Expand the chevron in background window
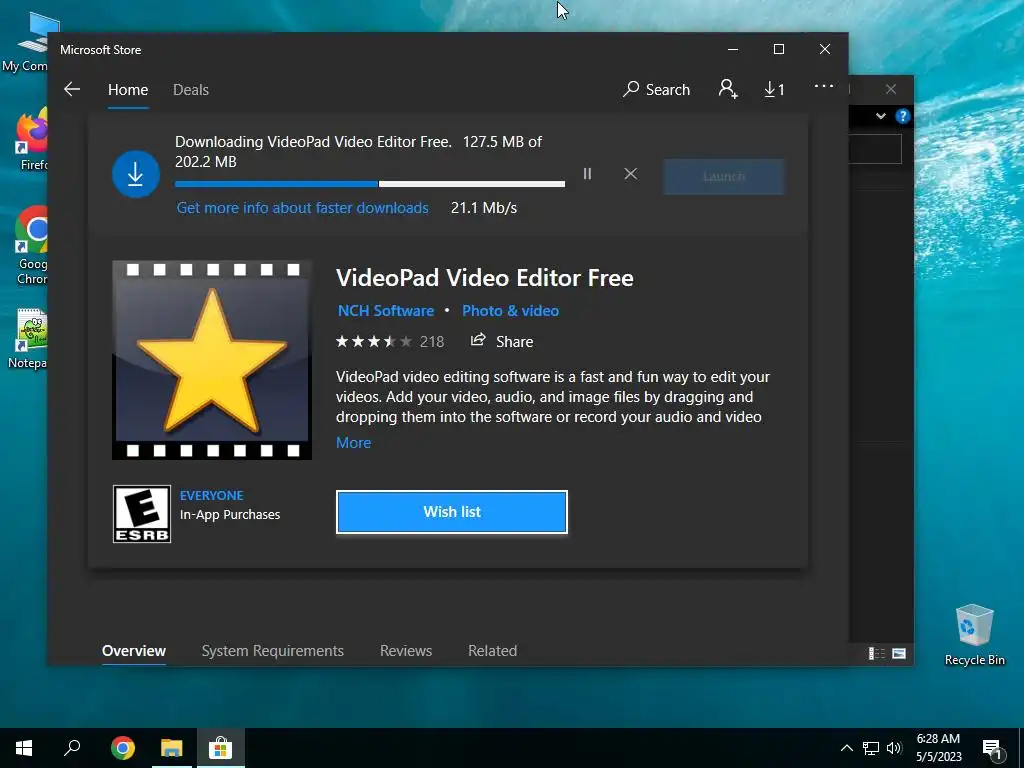 click(880, 116)
